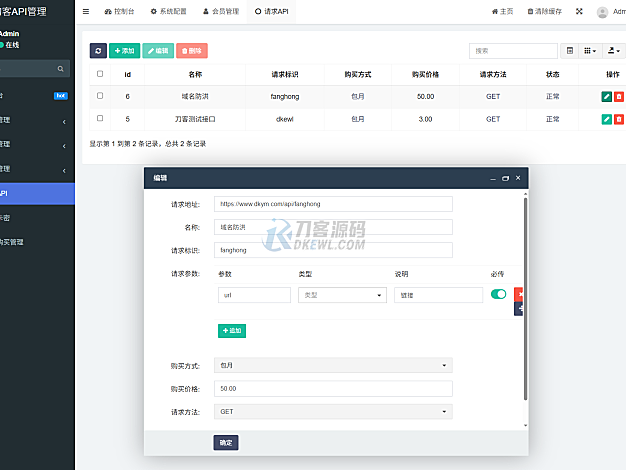Expand the first collapsed sidebar menu chevron

pos(64,122)
